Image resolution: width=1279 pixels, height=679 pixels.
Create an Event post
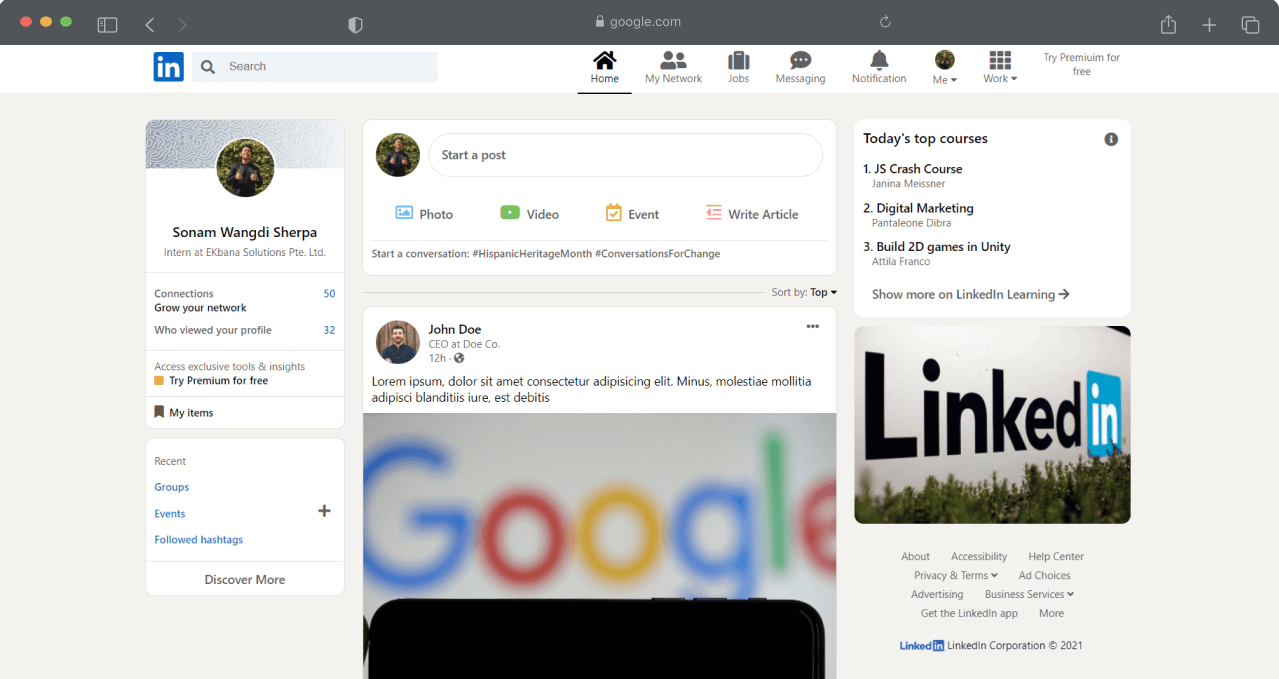click(x=632, y=213)
